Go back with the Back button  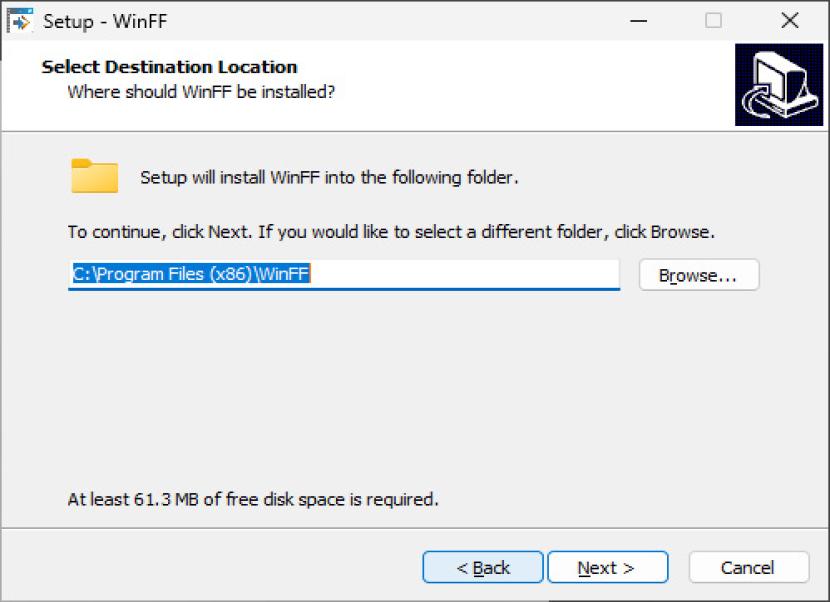point(483,567)
